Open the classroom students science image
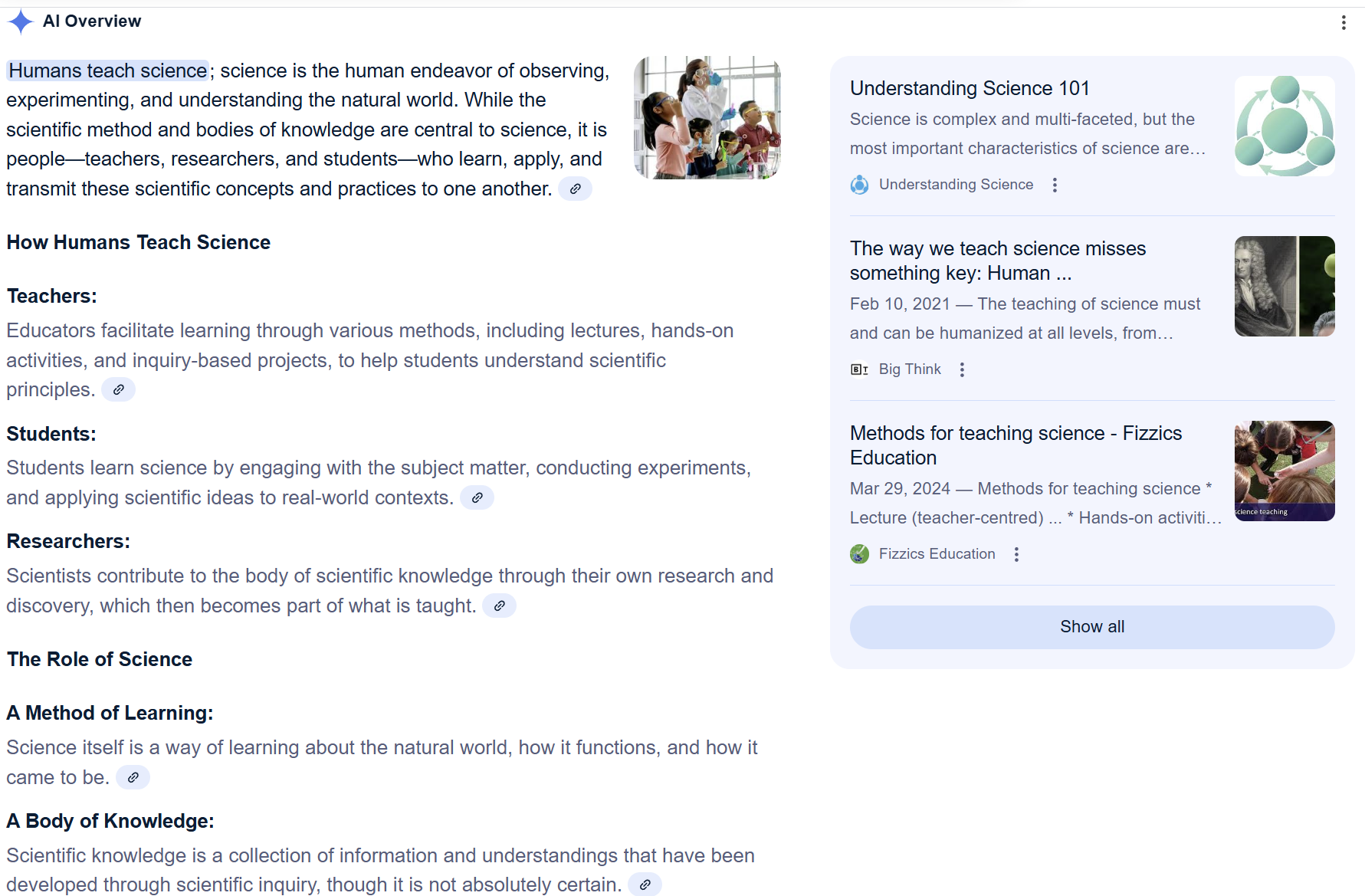Image resolution: width=1365 pixels, height=896 pixels. [x=707, y=117]
